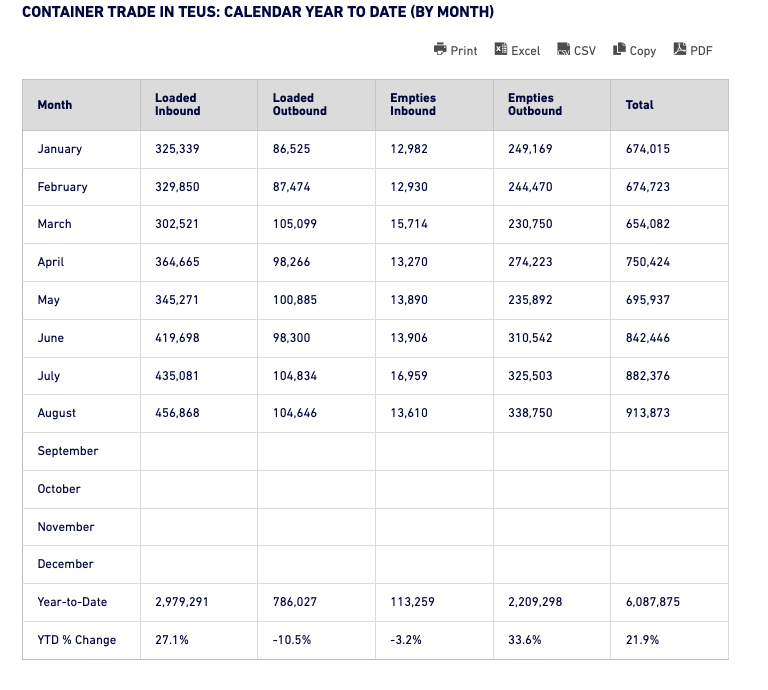Select the Year-to-Date row label
Viewport: 768px width, 690px height.
point(72,602)
